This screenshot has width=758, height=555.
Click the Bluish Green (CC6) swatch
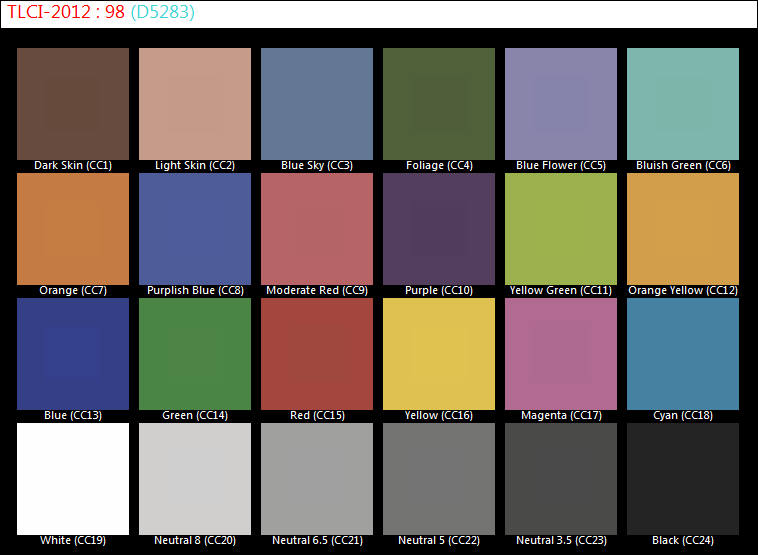(683, 103)
